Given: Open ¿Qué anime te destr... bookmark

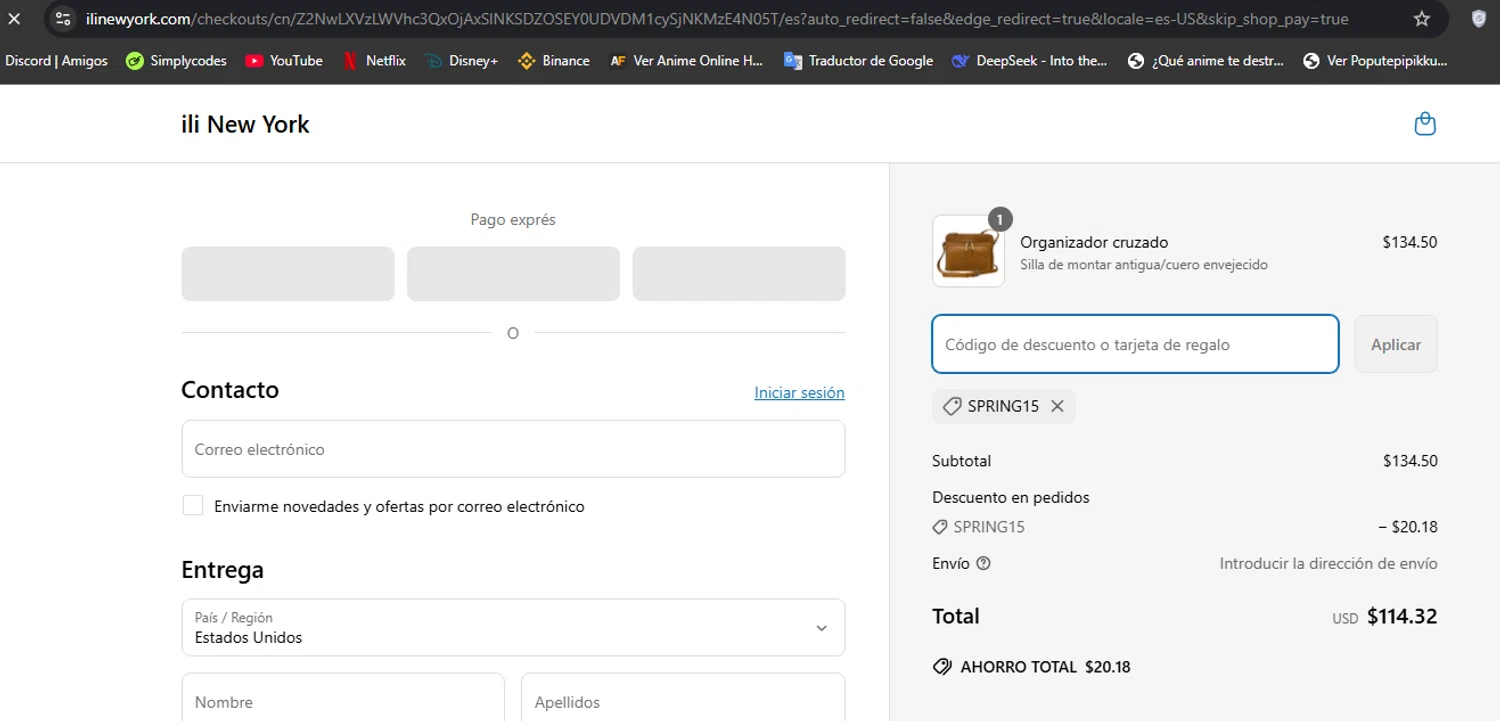Looking at the screenshot, I should pyautogui.click(x=1206, y=61).
